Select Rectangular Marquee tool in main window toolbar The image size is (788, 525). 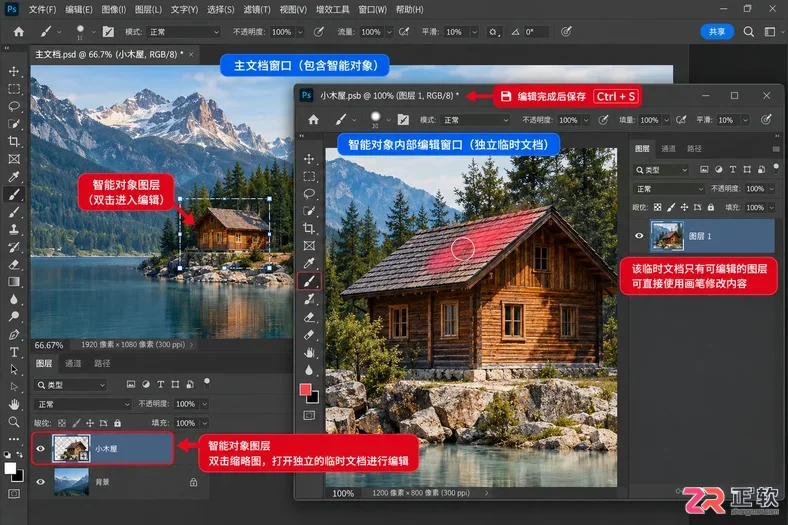click(x=14, y=89)
